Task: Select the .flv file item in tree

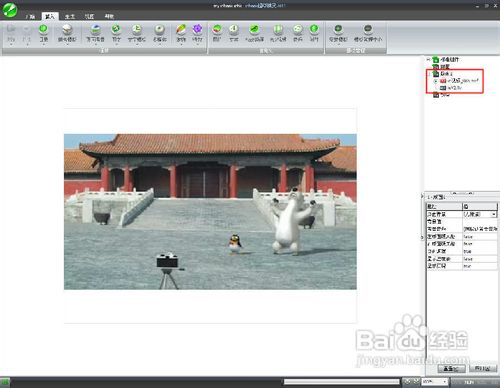Action: 451,88
